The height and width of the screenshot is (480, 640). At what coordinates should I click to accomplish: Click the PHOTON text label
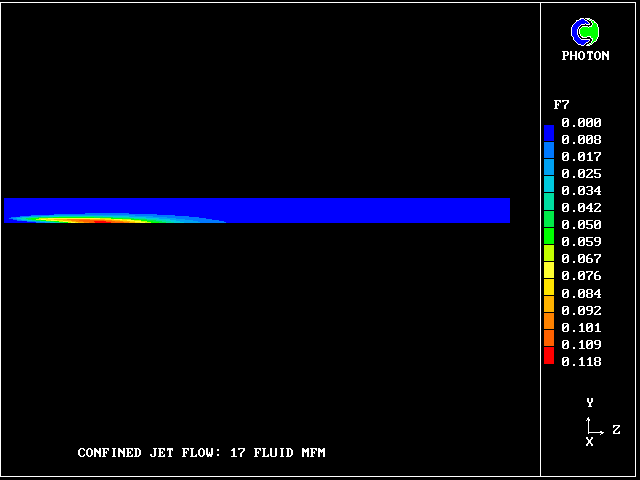click(585, 56)
